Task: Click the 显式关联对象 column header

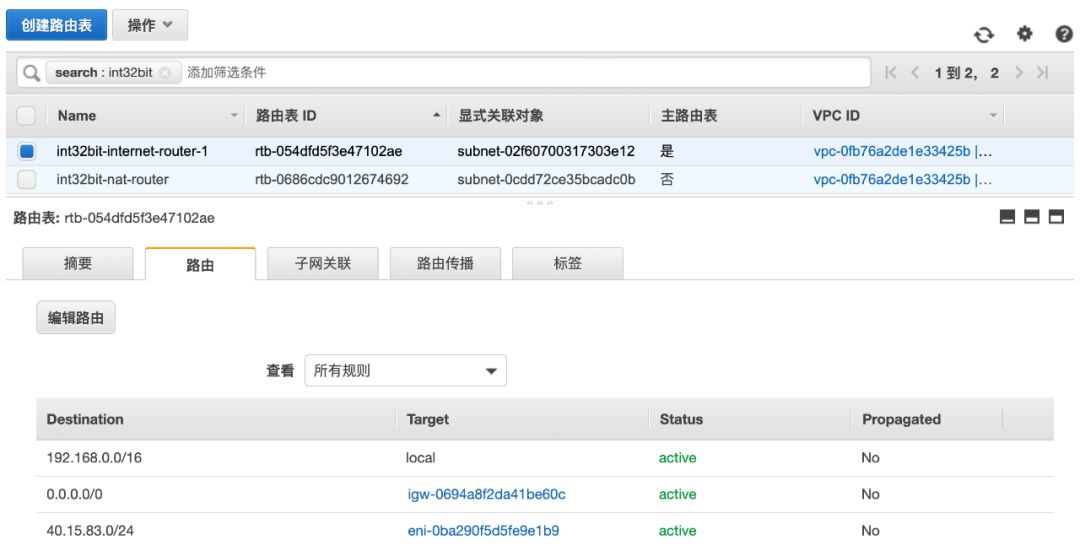Action: [501, 116]
